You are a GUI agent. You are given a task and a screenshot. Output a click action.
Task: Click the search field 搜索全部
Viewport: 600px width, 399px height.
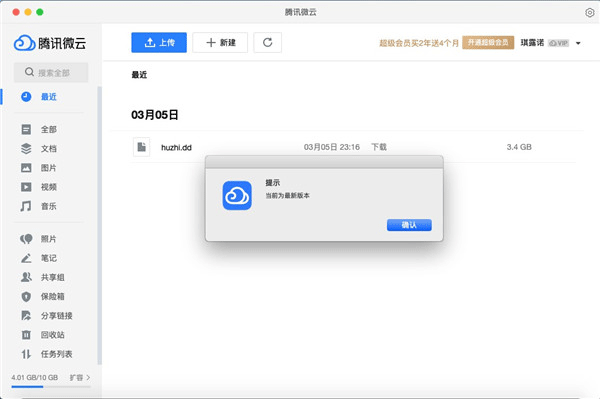[51, 72]
